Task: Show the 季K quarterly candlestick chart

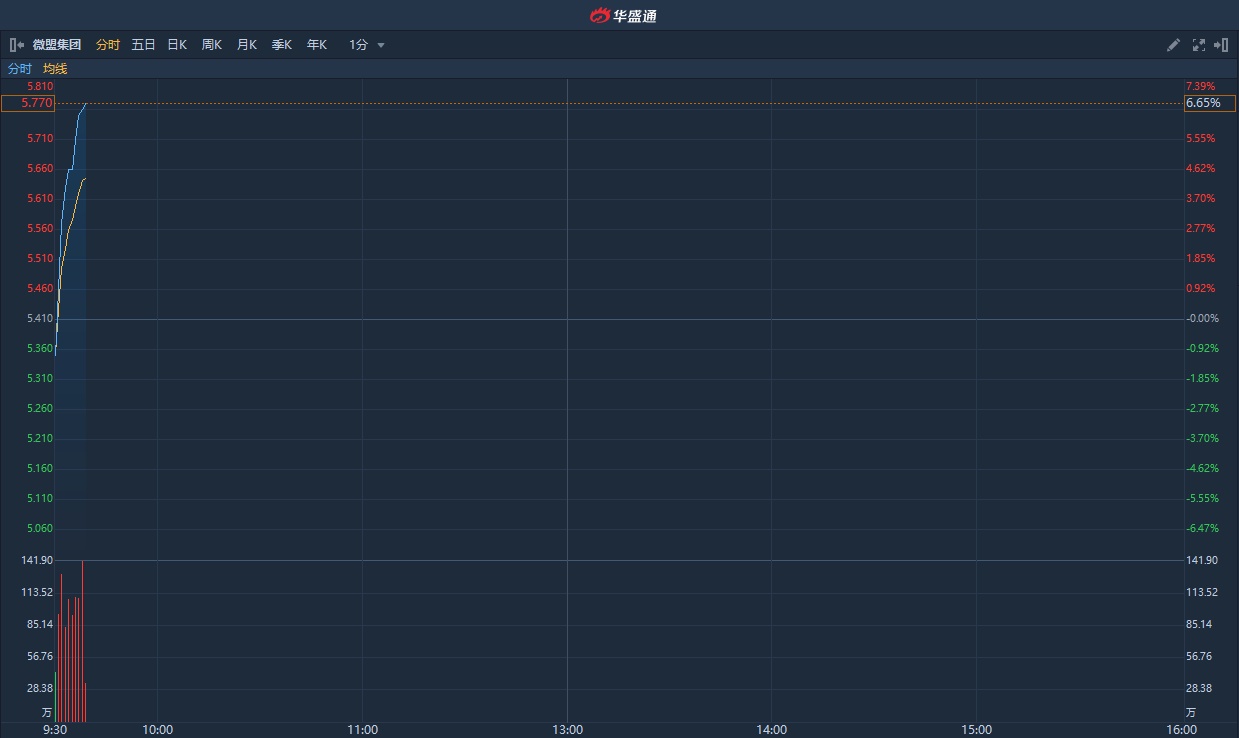Action: 281,45
